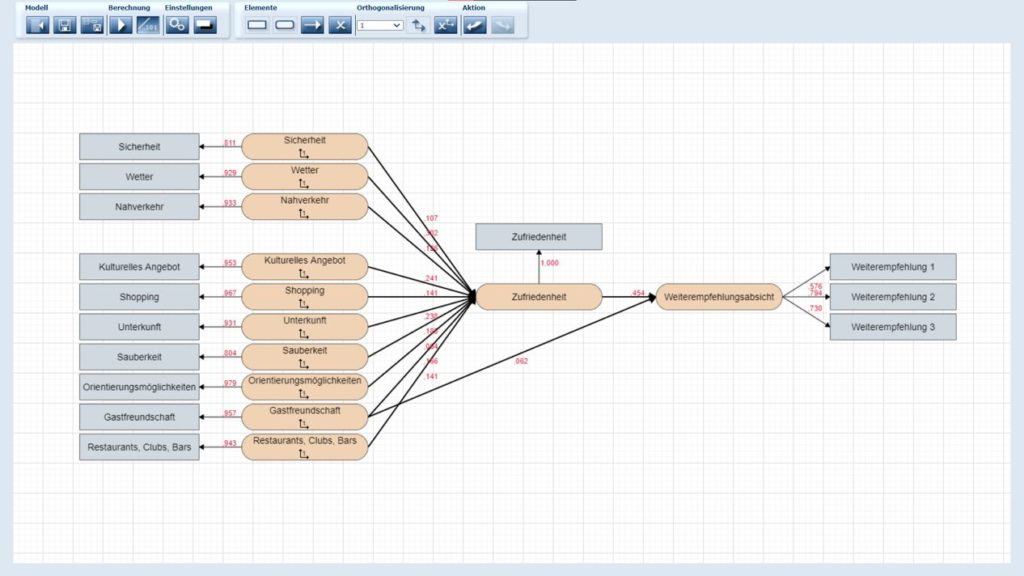
Task: Select the Weiterempfehlung 1 indicator box
Action: click(893, 267)
